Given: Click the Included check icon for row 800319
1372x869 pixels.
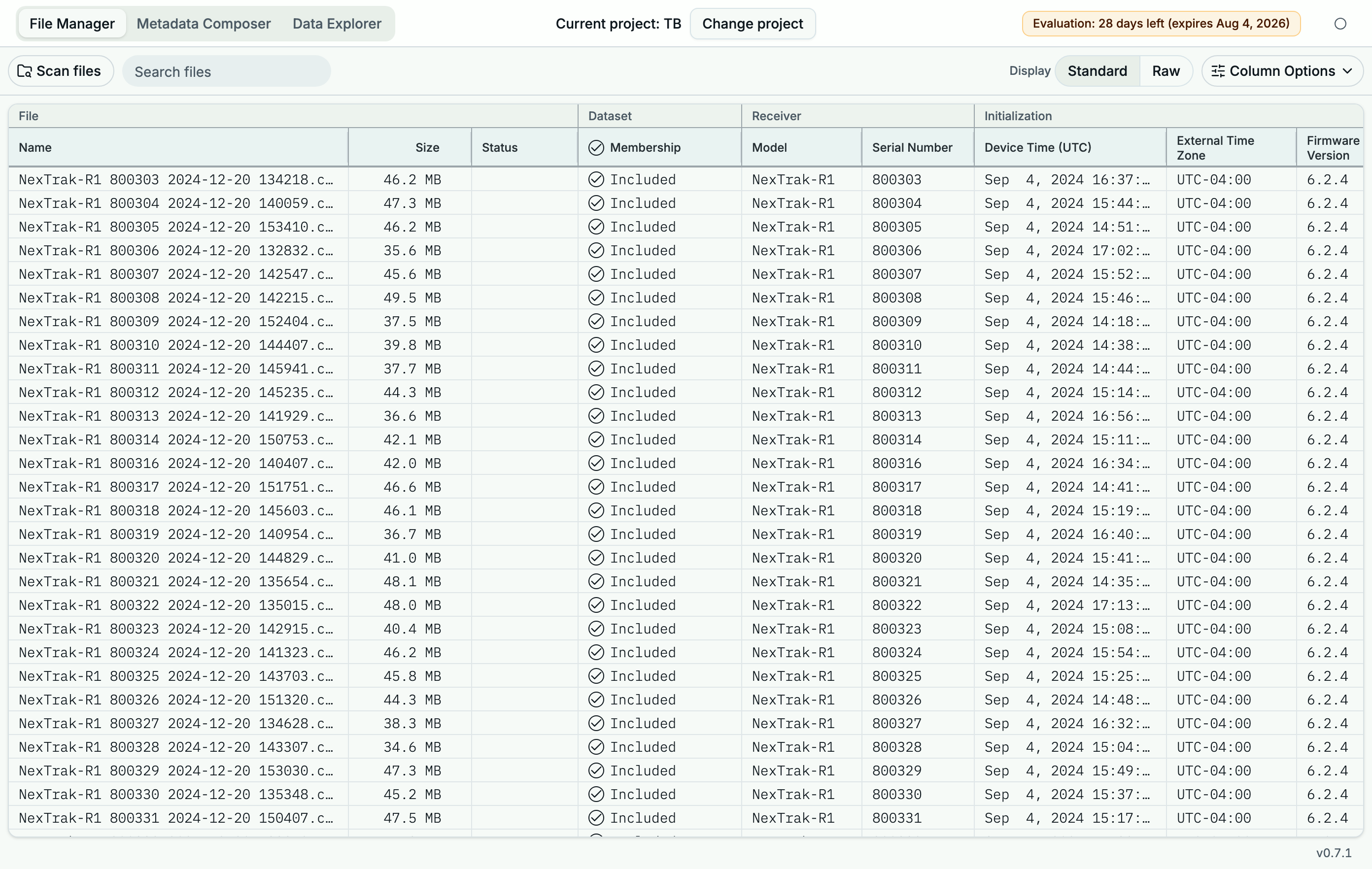Looking at the screenshot, I should click(596, 534).
